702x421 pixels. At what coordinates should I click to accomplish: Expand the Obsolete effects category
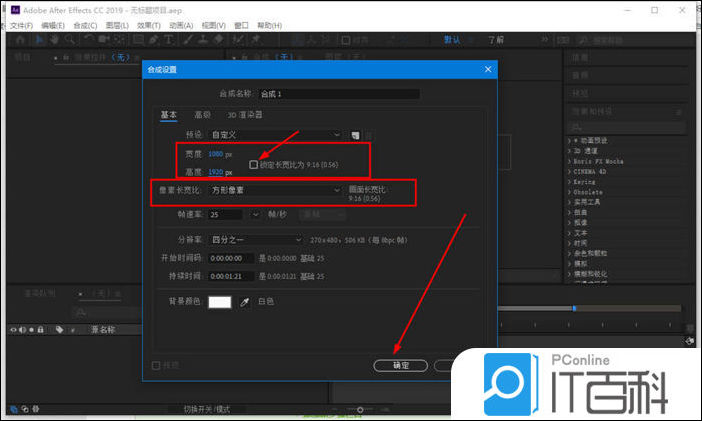pos(569,192)
